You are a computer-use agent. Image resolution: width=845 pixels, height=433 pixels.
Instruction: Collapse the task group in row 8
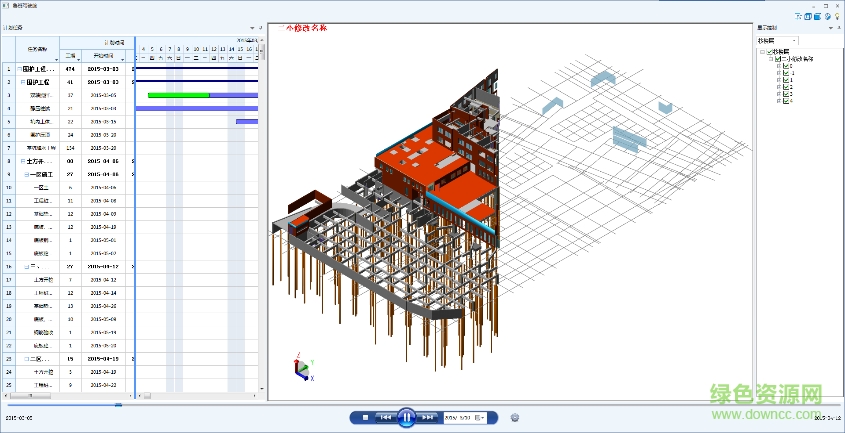coord(22,160)
